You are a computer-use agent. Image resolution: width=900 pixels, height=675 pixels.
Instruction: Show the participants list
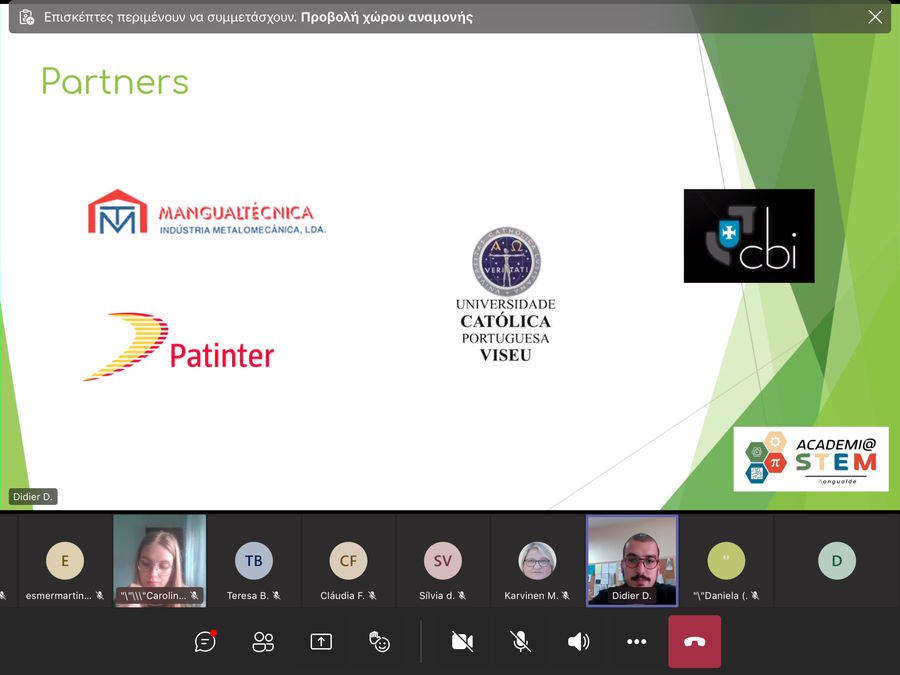[x=263, y=642]
